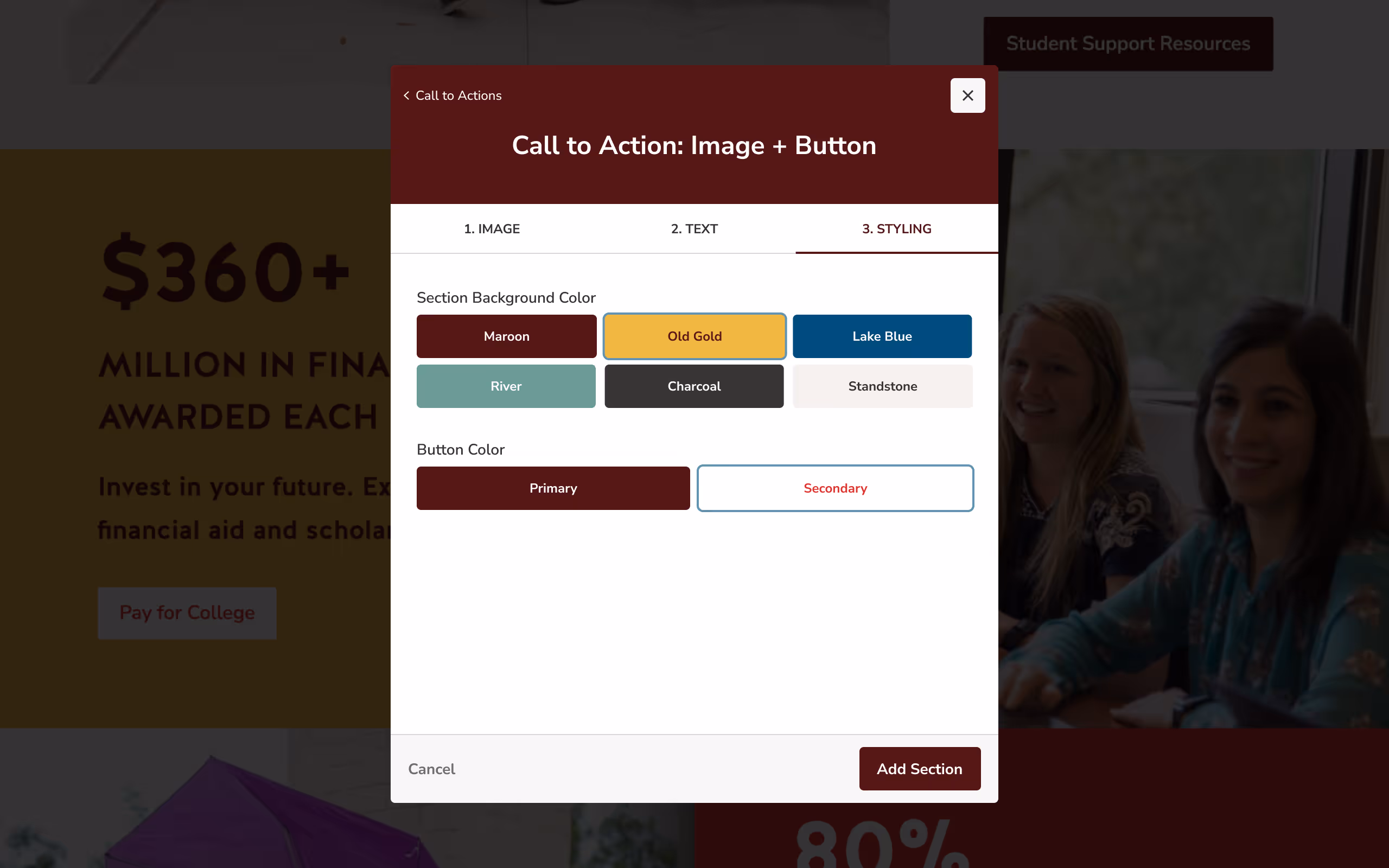The width and height of the screenshot is (1389, 868).
Task: Click Cancel to discard changes
Action: click(432, 769)
